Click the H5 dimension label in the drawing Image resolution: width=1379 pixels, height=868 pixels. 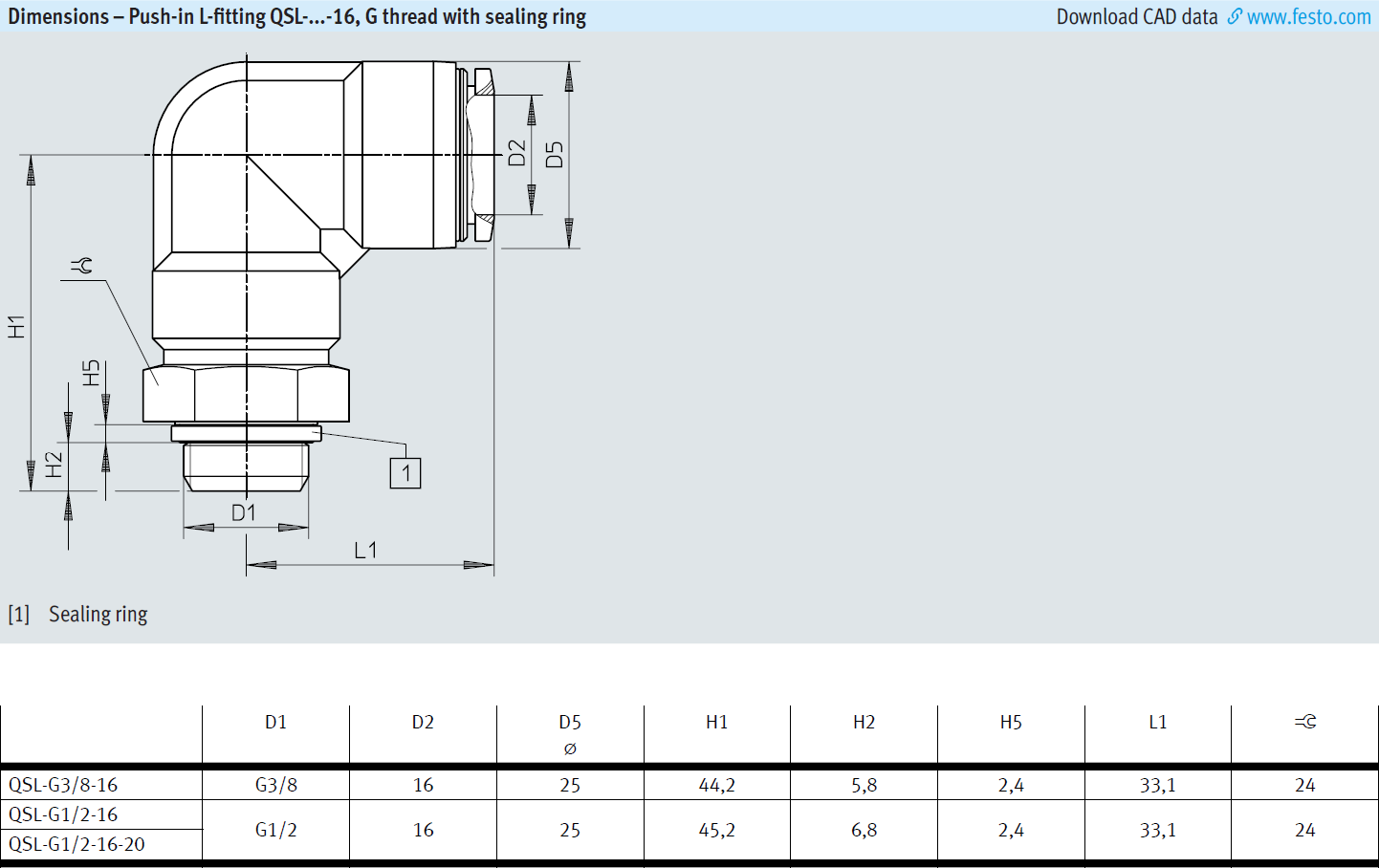point(91,373)
